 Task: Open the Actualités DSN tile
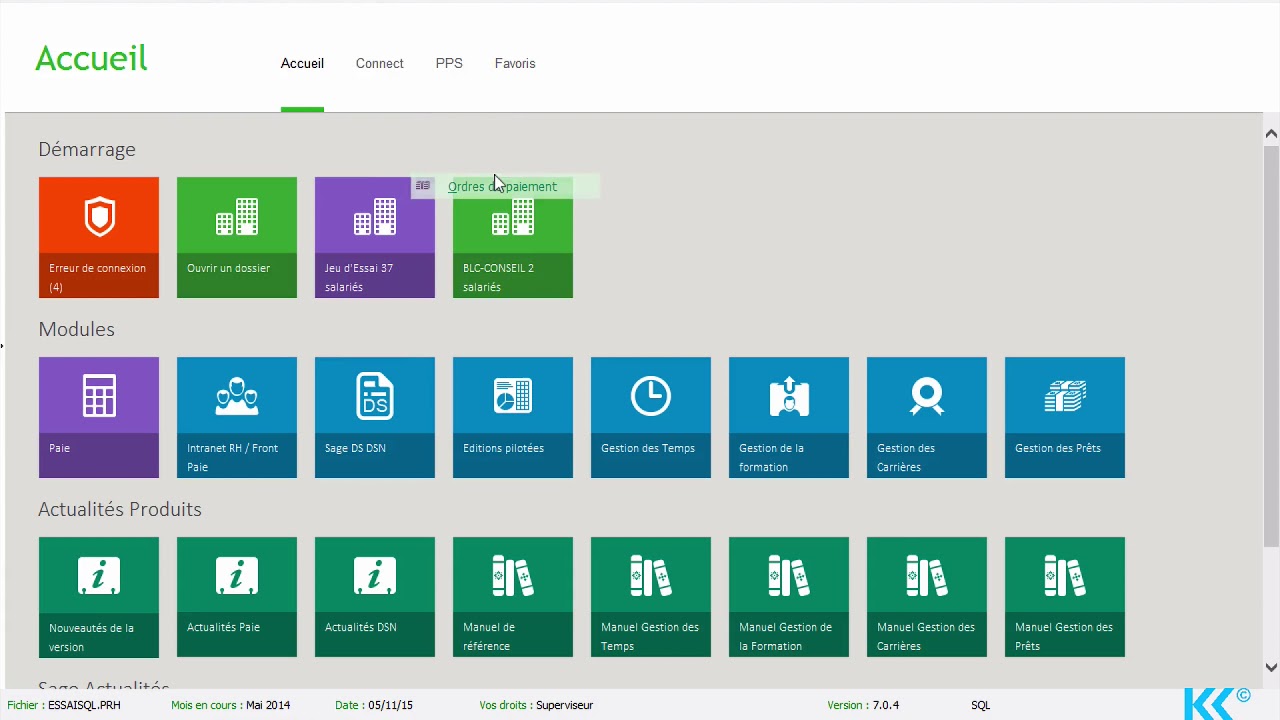pos(375,597)
